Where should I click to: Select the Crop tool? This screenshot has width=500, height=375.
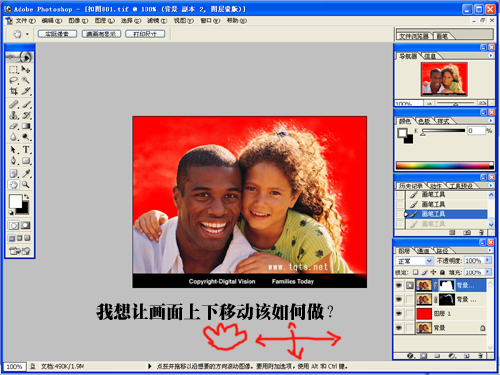14,91
